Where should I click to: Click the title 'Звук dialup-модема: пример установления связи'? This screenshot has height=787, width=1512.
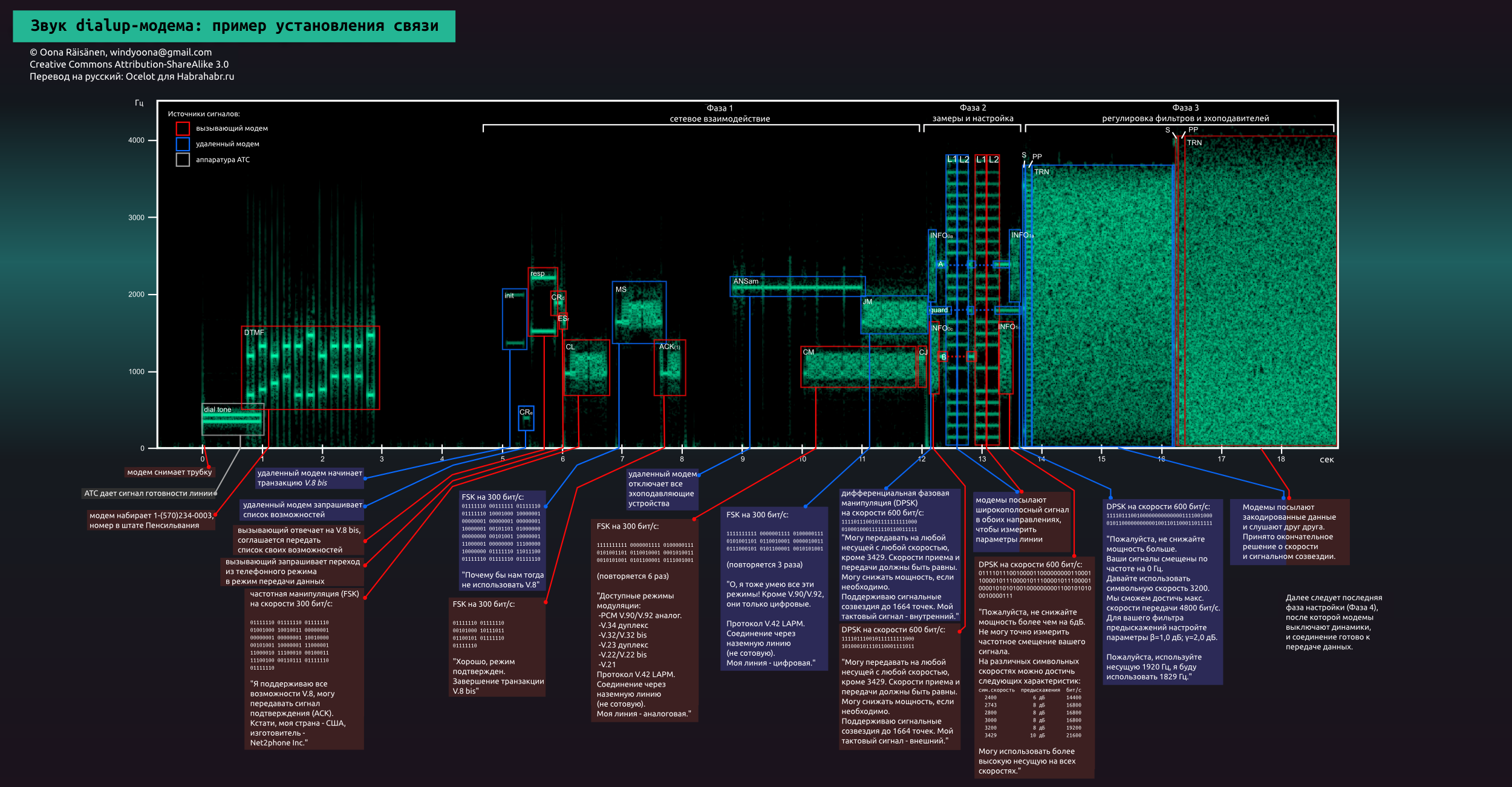[234, 26]
